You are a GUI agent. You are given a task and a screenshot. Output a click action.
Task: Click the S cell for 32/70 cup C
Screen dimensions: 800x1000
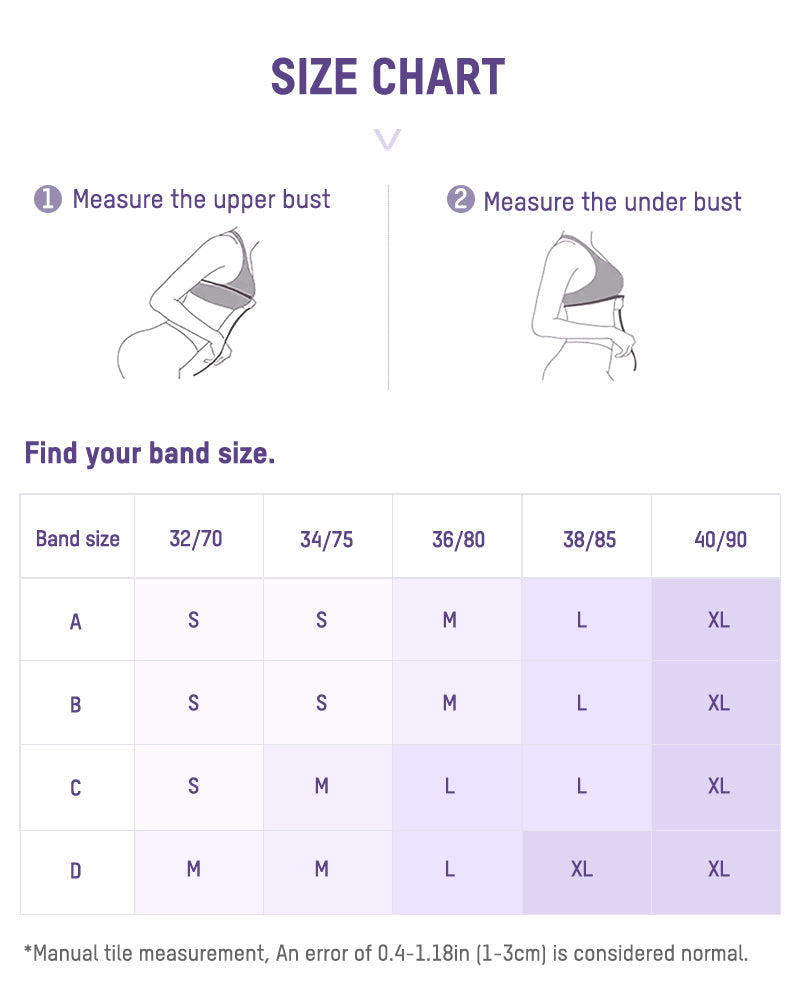(193, 787)
